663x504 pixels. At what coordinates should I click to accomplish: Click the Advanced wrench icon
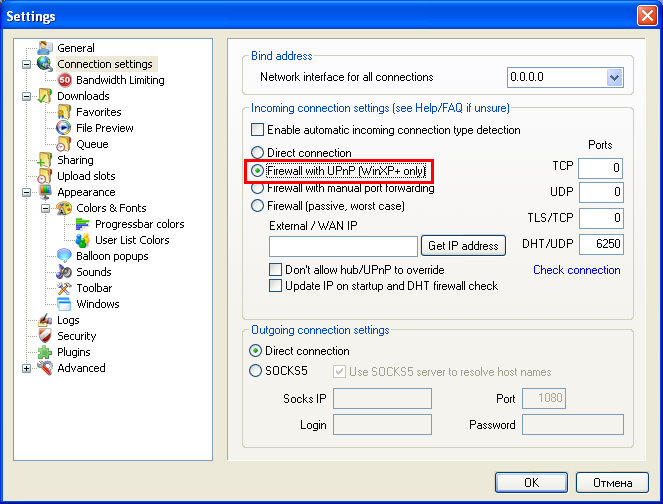(45, 368)
